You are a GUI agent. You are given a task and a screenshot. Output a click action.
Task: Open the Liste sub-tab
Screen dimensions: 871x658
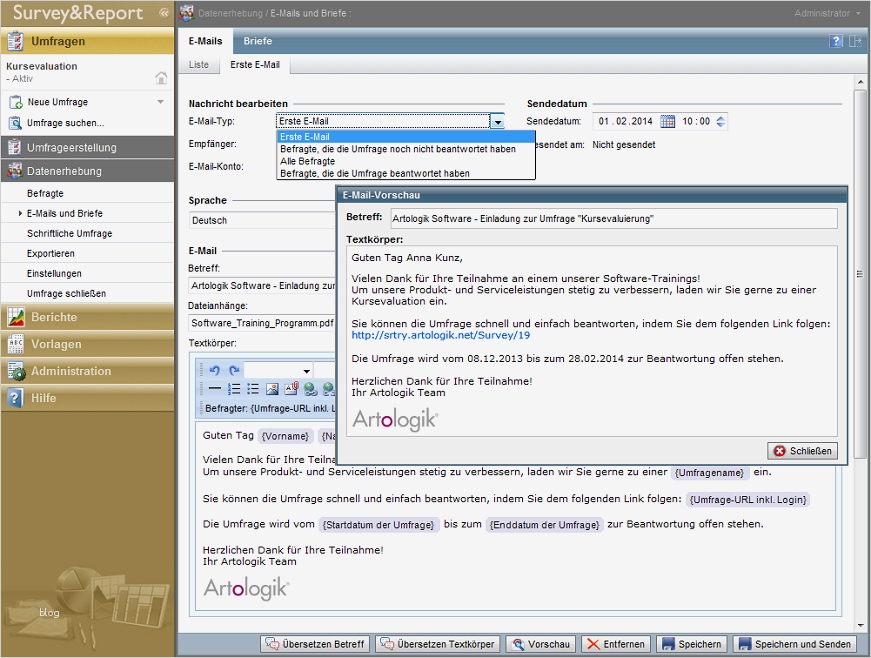[x=199, y=64]
